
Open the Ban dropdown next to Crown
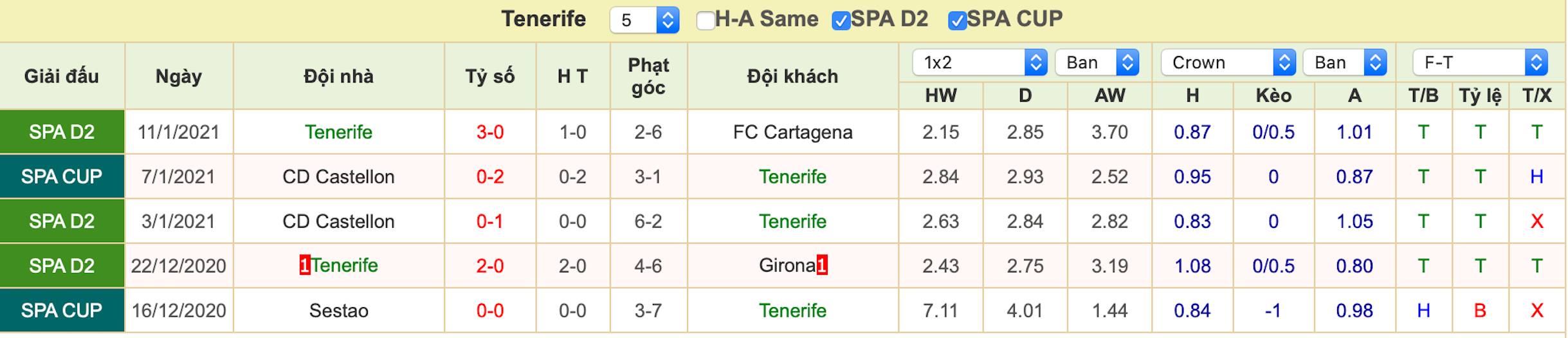(1345, 62)
